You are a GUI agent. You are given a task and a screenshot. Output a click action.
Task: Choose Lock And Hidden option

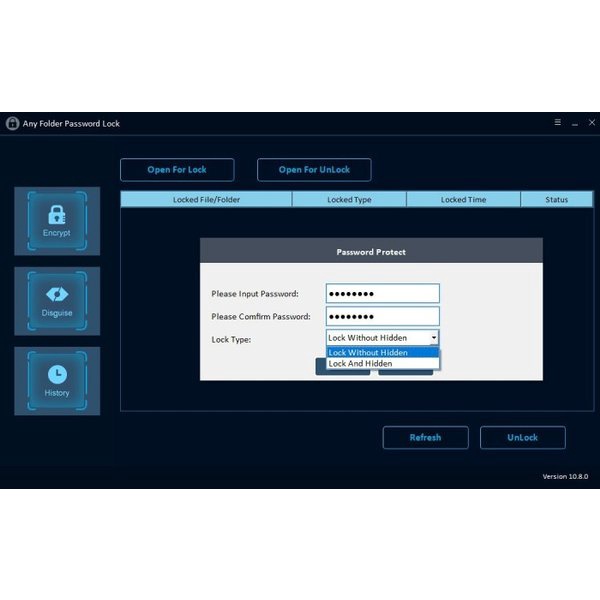[x=383, y=364]
